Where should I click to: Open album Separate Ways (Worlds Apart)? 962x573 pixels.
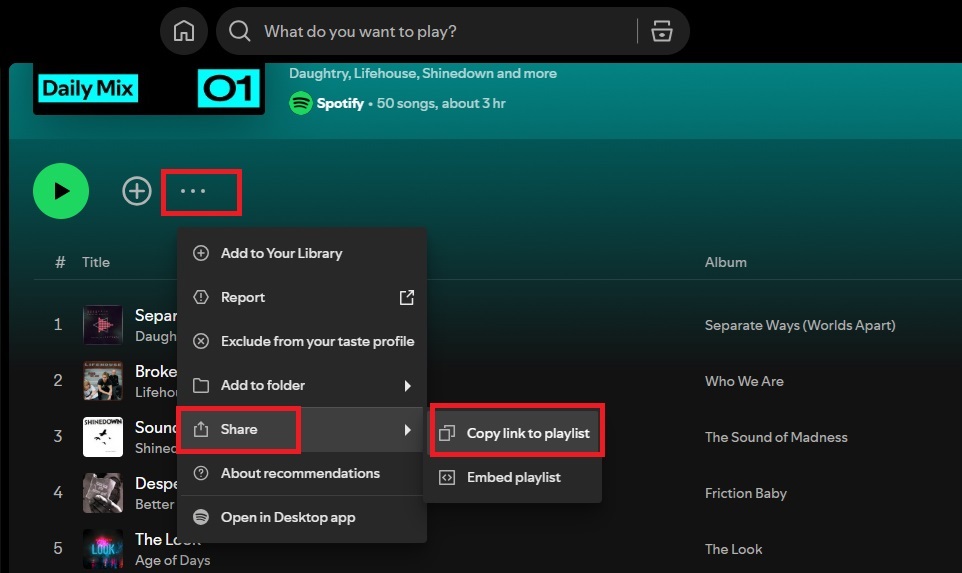(x=800, y=325)
